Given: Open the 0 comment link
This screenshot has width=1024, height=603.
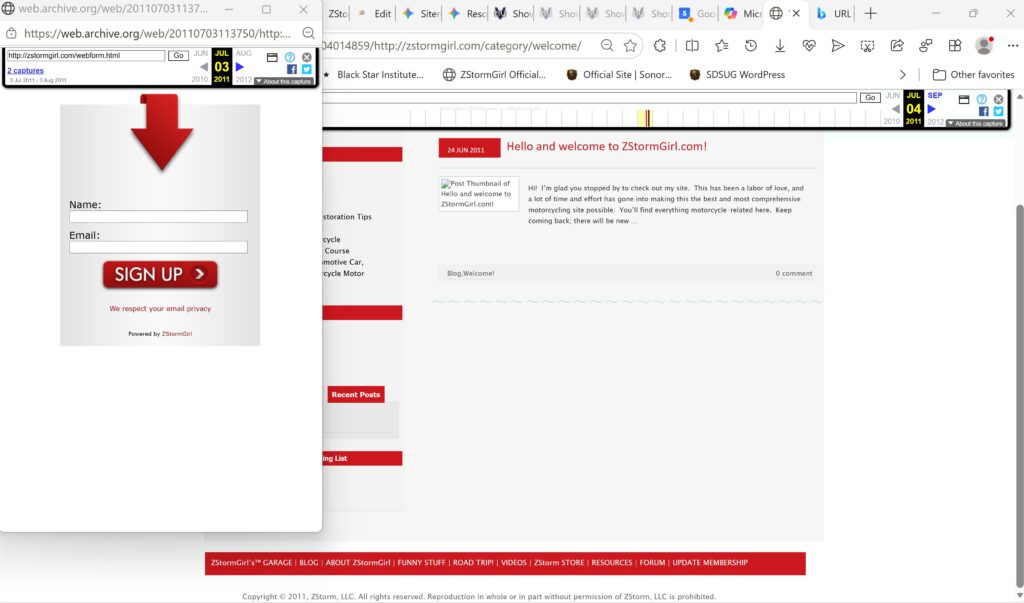Looking at the screenshot, I should pyautogui.click(x=794, y=274).
